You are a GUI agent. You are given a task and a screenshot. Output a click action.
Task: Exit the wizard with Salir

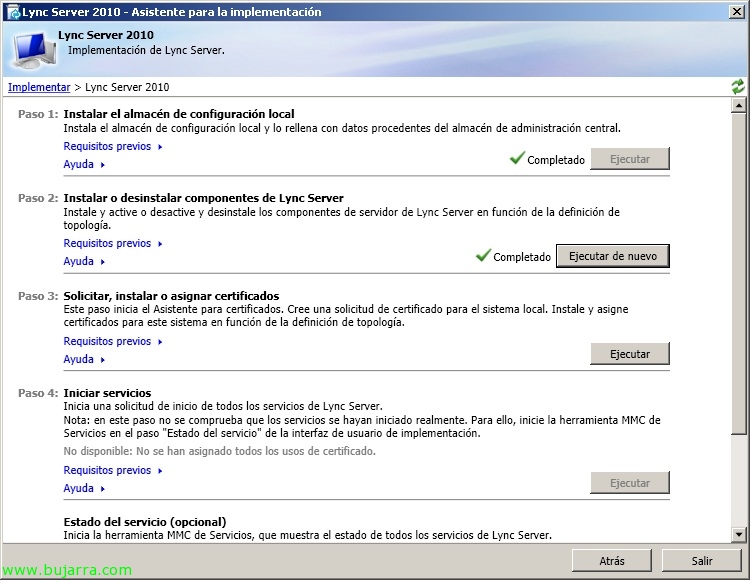coord(702,560)
